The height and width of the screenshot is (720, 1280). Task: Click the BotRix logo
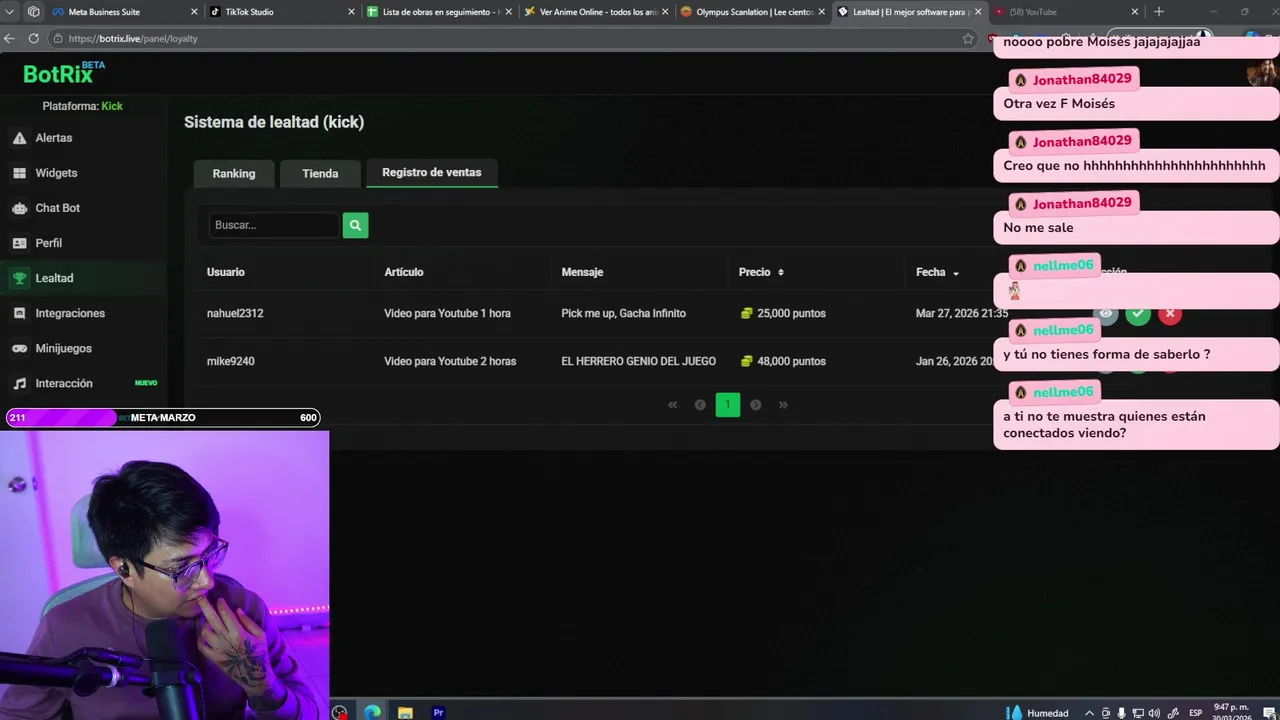click(x=63, y=73)
